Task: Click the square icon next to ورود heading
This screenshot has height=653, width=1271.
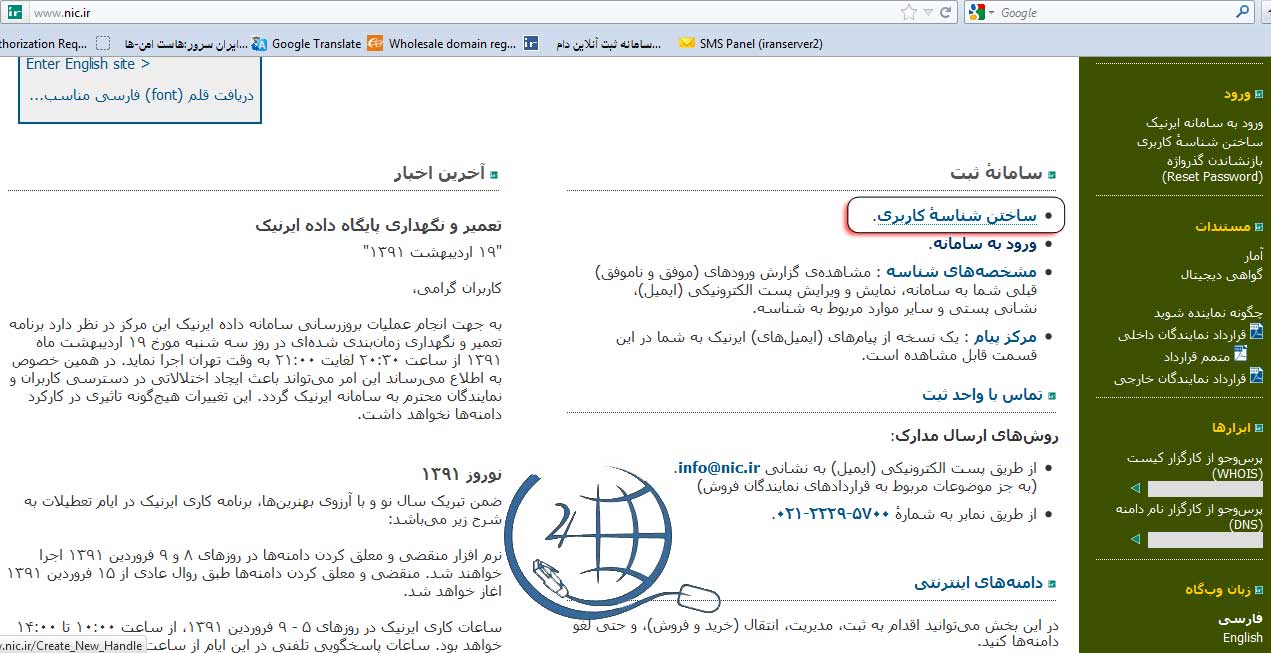Action: (x=1259, y=94)
